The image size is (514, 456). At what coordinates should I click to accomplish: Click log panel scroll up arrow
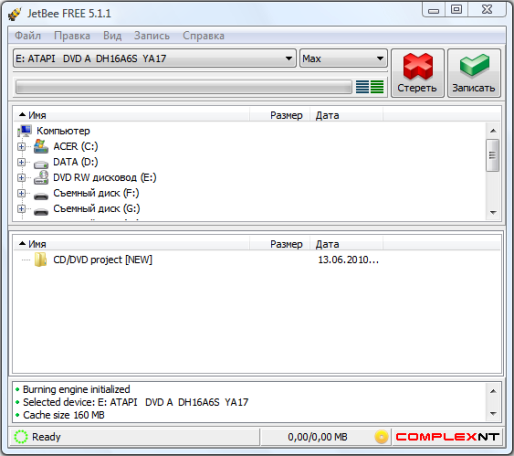coord(493,391)
